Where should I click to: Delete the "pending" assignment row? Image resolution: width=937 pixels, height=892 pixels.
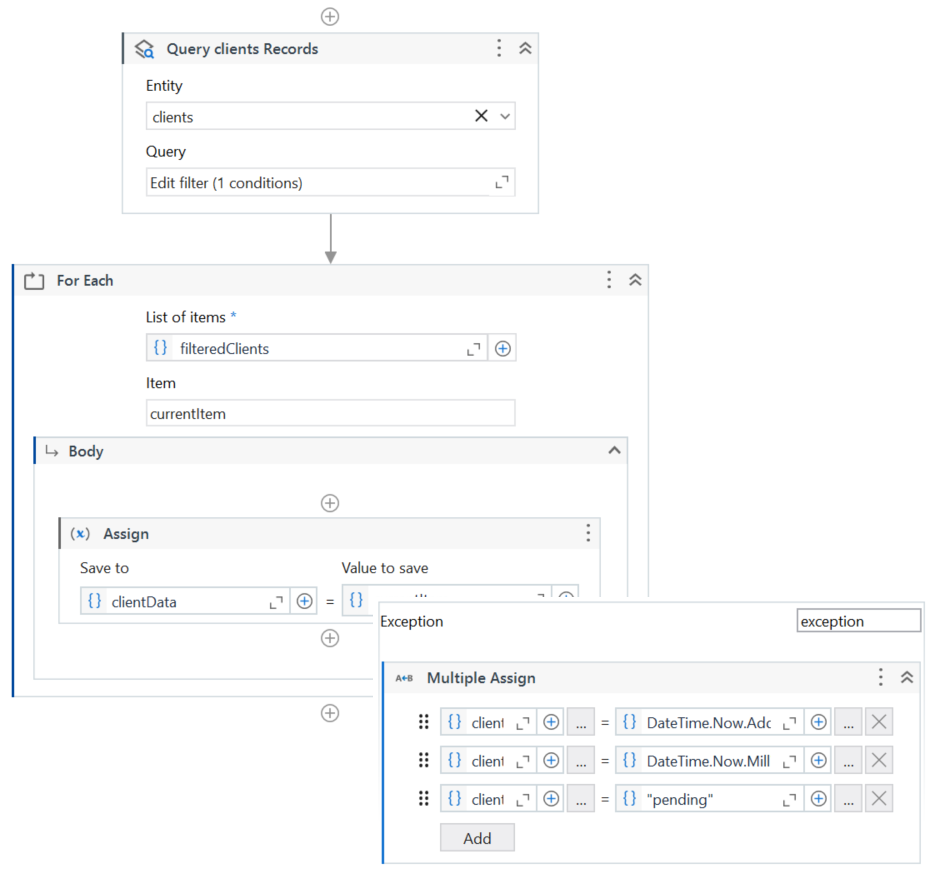coord(879,799)
